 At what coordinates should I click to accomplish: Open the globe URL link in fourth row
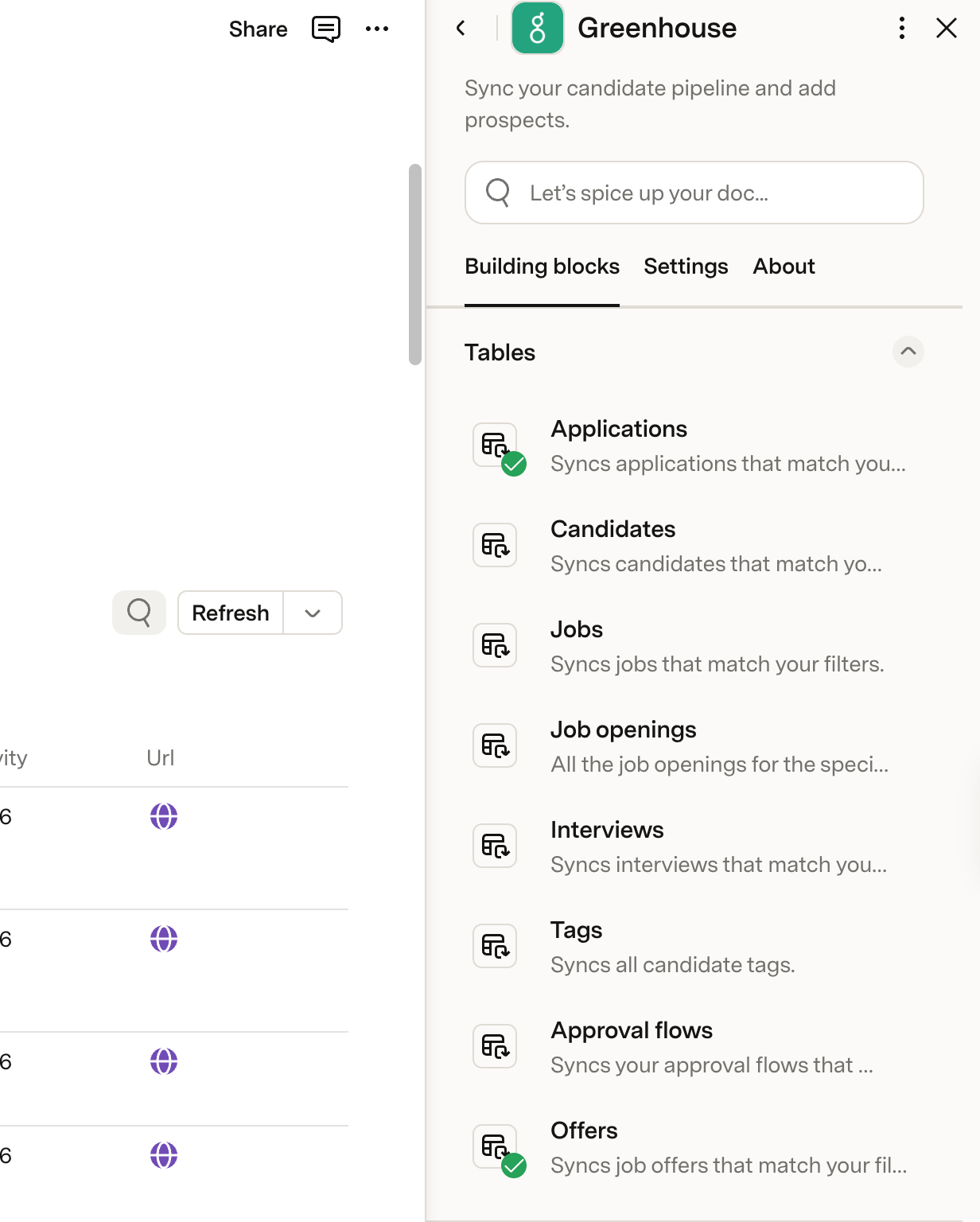click(x=164, y=1155)
